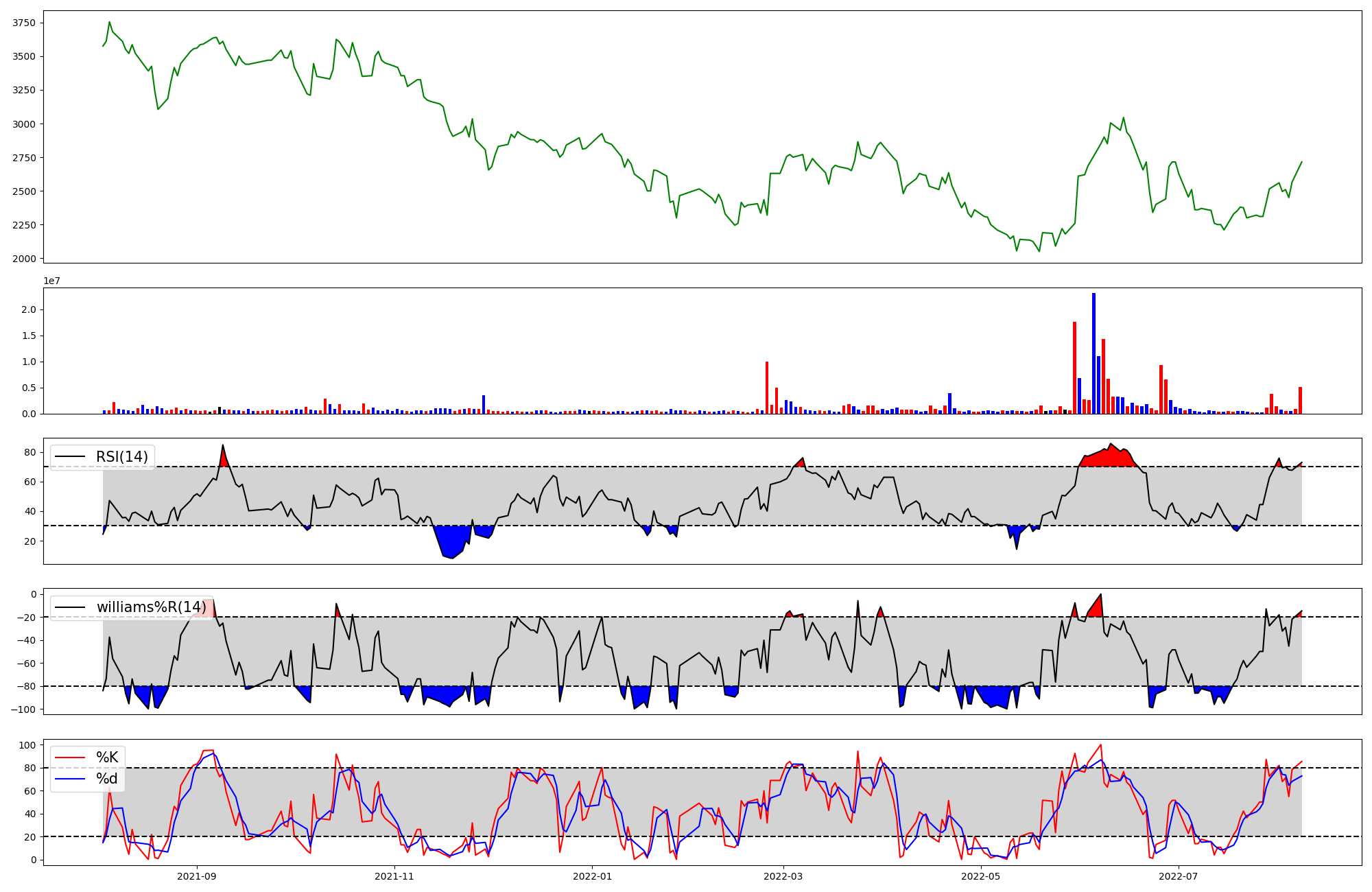
Task: Click the williams%R(14) legend label
Action: click(x=151, y=607)
